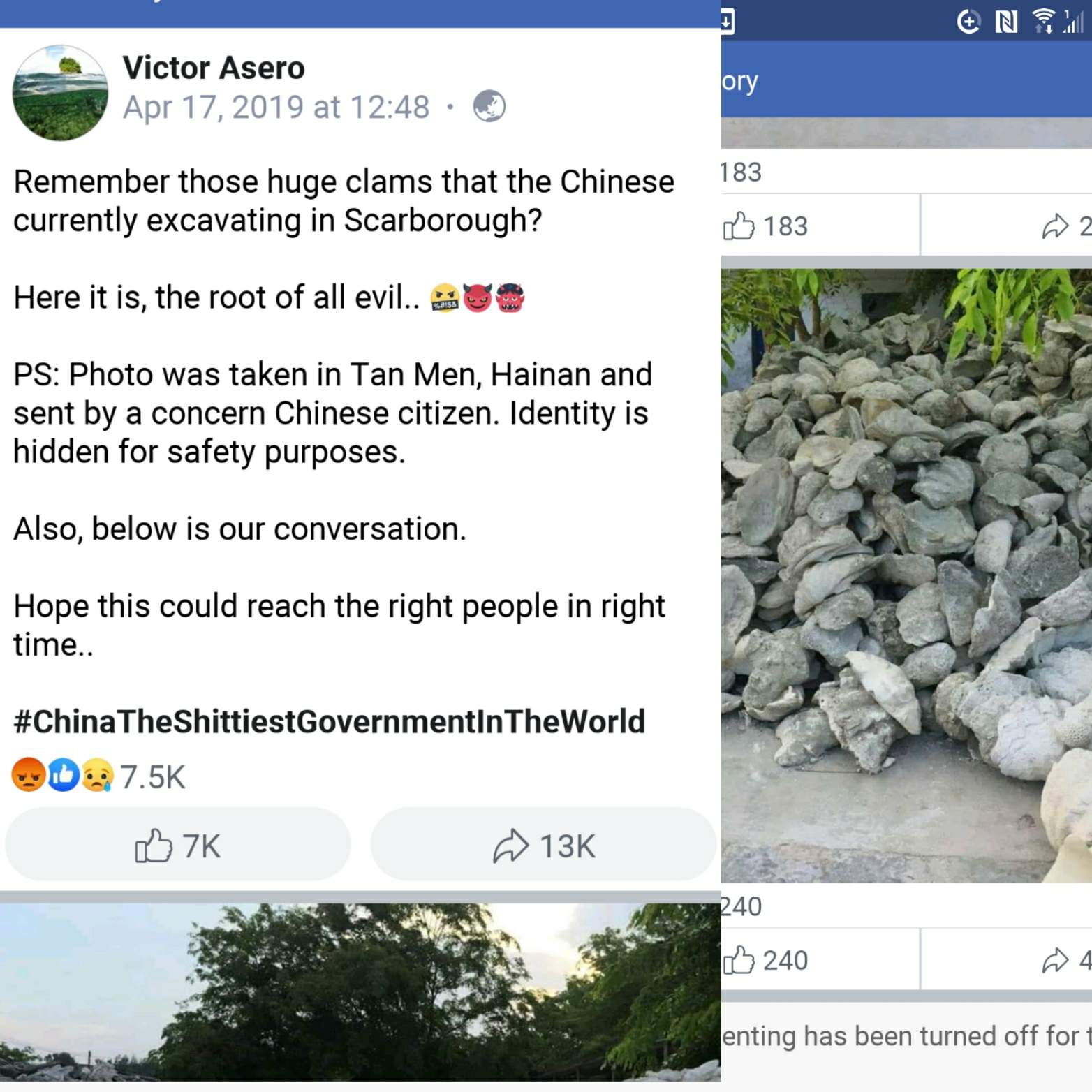Tap the NFC status bar icon
Screen dimensions: 1092x1092
pos(1005,22)
